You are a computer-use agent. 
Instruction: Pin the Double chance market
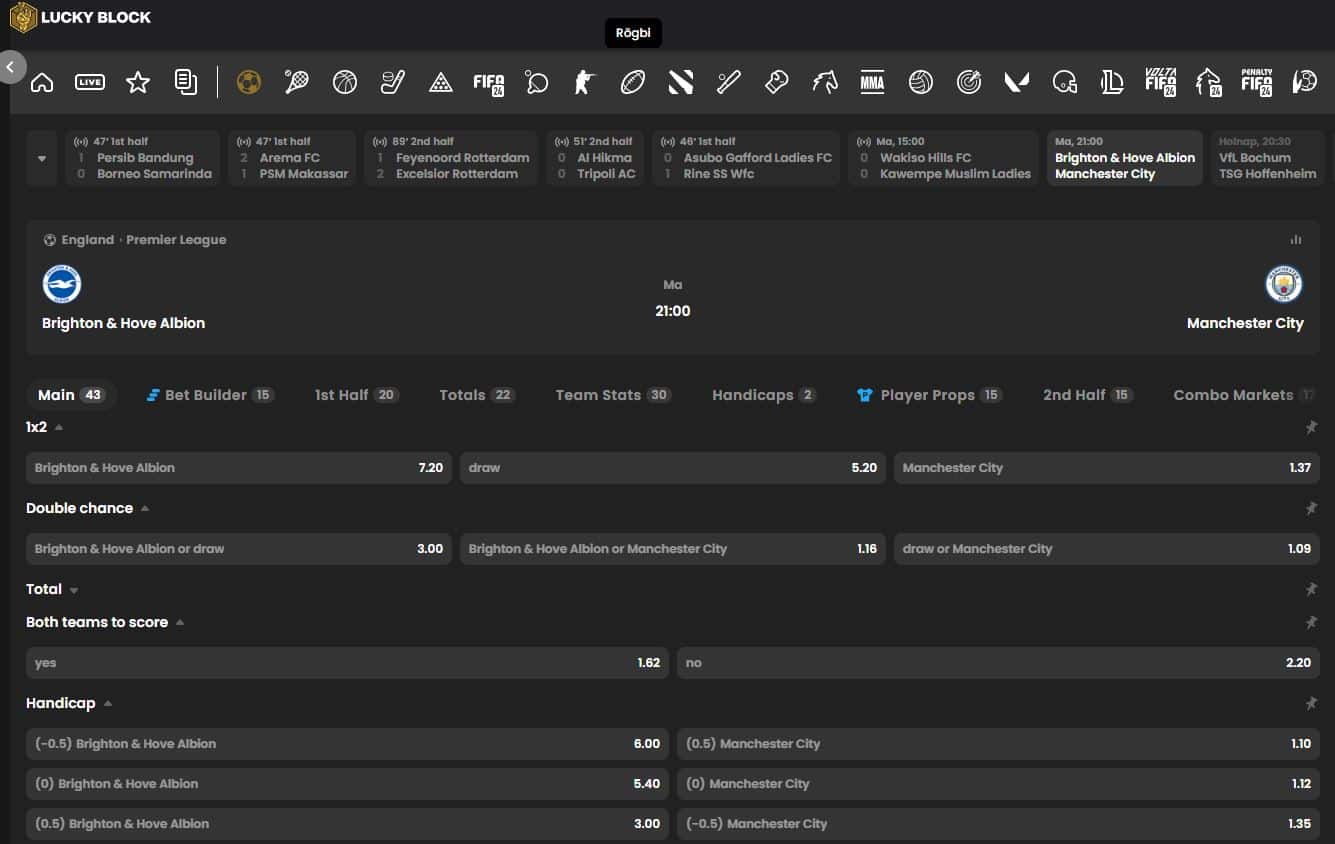(x=1311, y=508)
